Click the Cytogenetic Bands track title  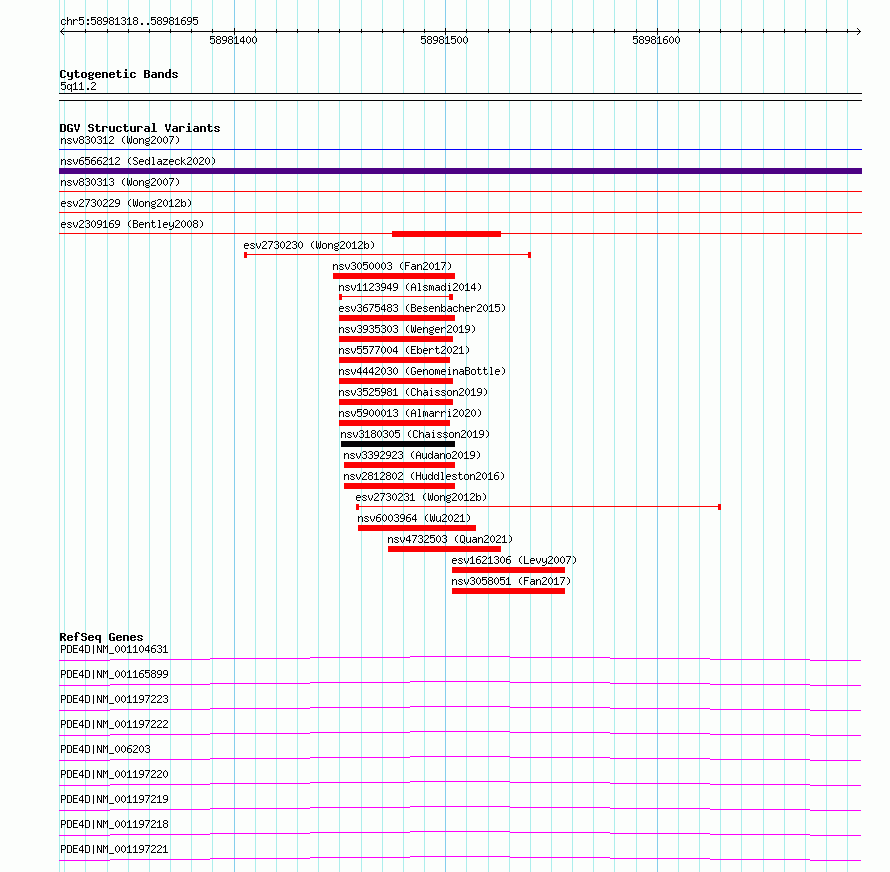[119, 74]
